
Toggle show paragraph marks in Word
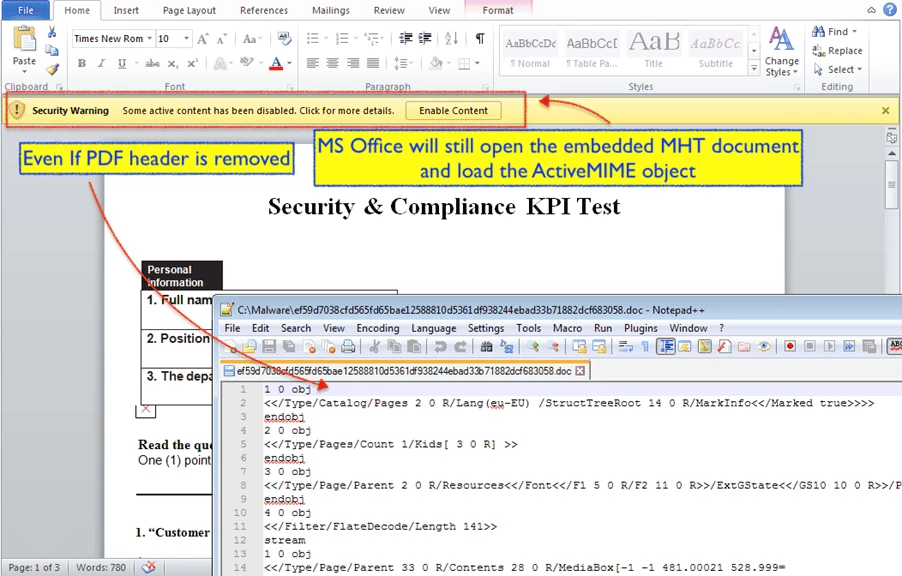click(x=480, y=38)
